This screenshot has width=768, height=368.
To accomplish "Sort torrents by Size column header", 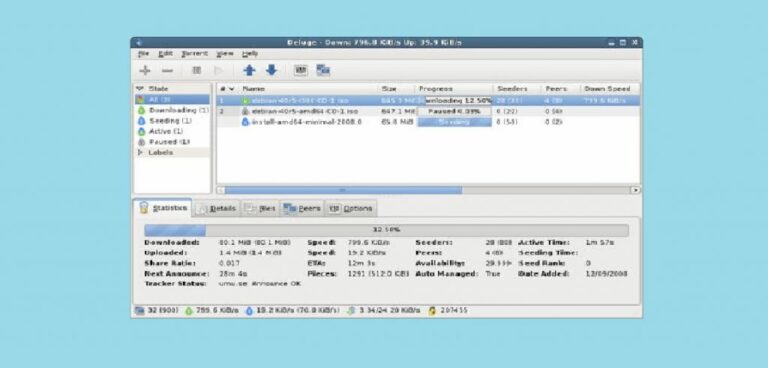I will pyautogui.click(x=396, y=89).
